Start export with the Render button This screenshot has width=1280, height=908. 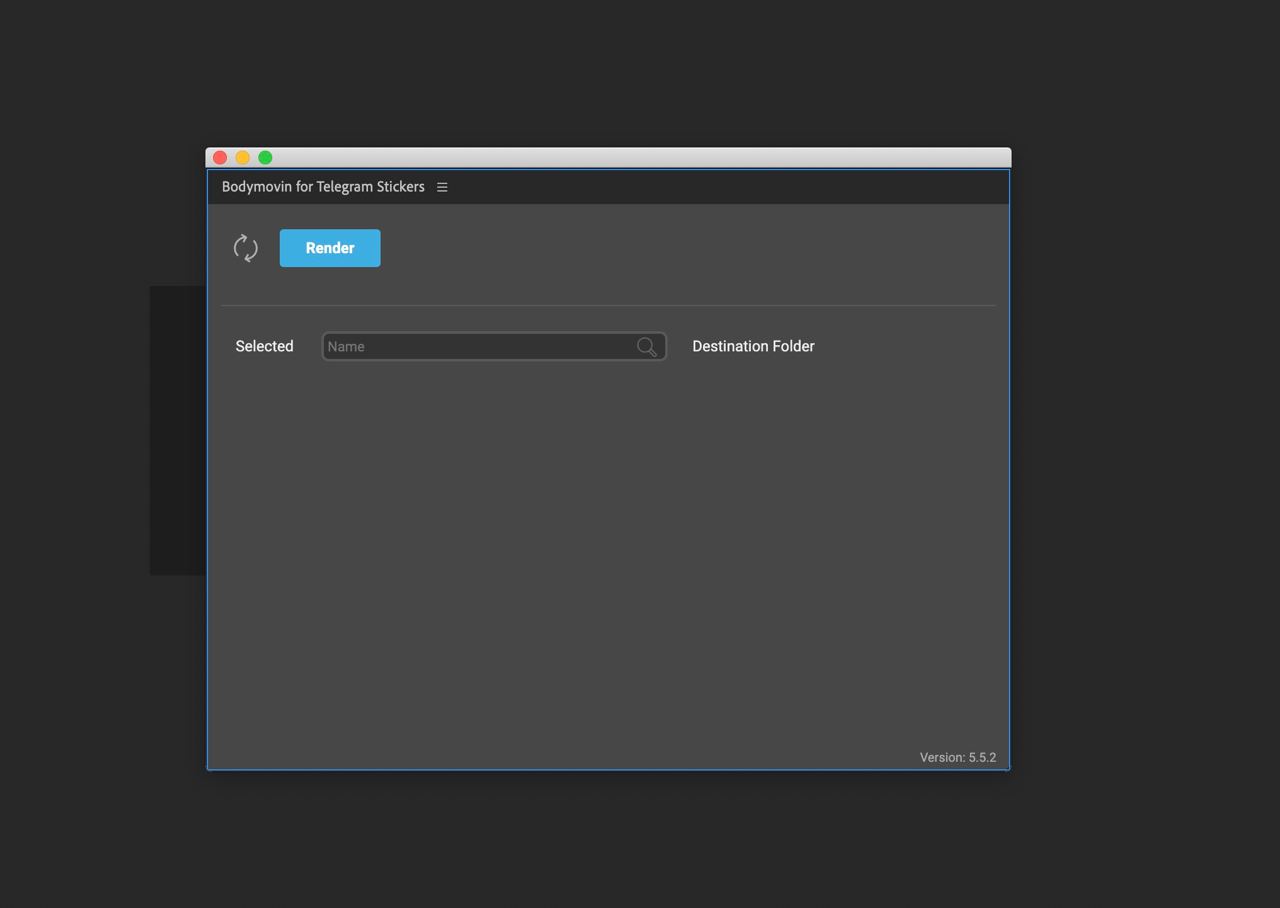point(330,248)
